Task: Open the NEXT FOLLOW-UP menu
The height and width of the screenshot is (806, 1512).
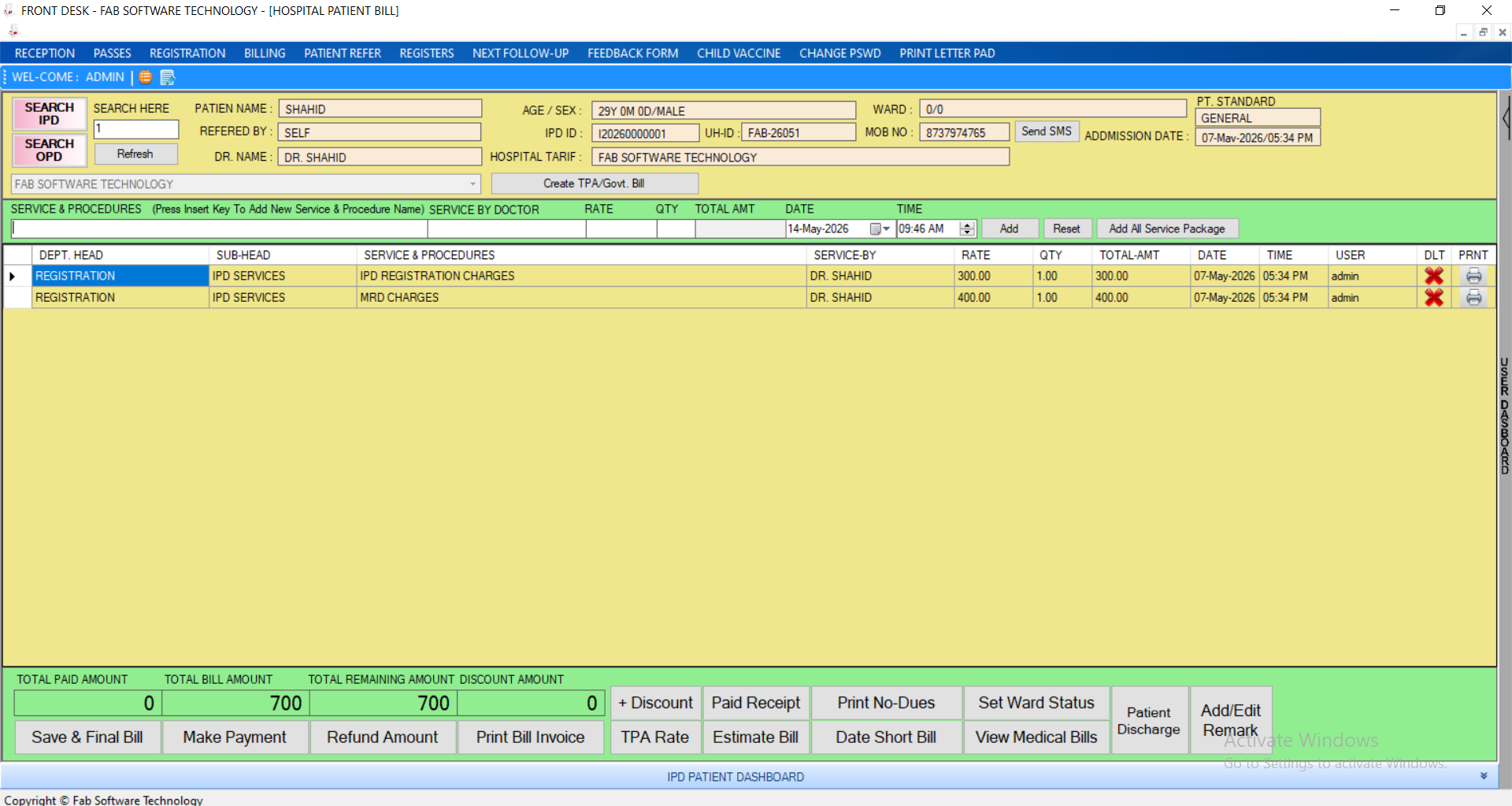Action: point(521,53)
